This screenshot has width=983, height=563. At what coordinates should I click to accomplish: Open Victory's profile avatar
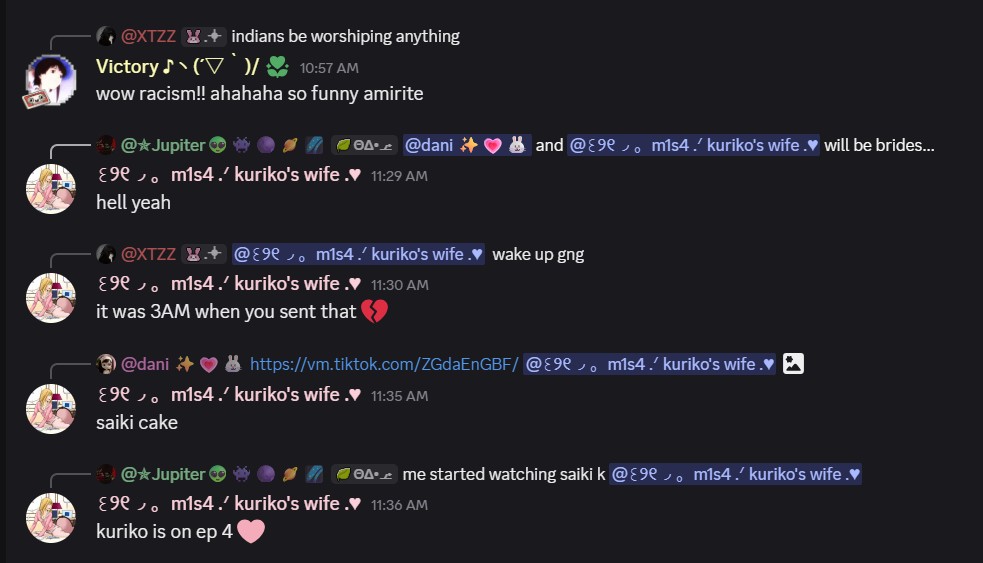[50, 81]
